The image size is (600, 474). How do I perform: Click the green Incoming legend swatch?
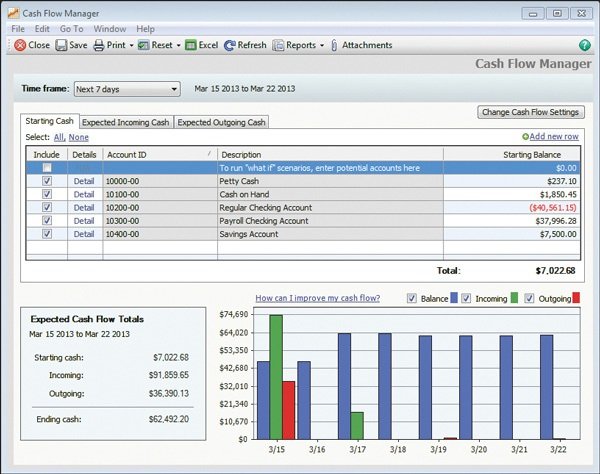click(x=514, y=297)
